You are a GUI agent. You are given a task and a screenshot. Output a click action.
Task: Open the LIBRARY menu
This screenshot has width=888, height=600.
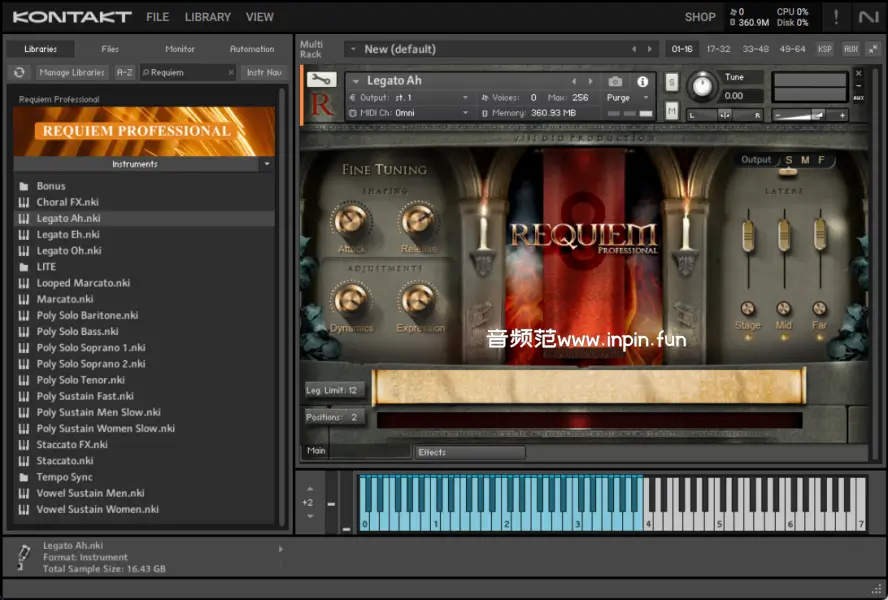coord(208,17)
